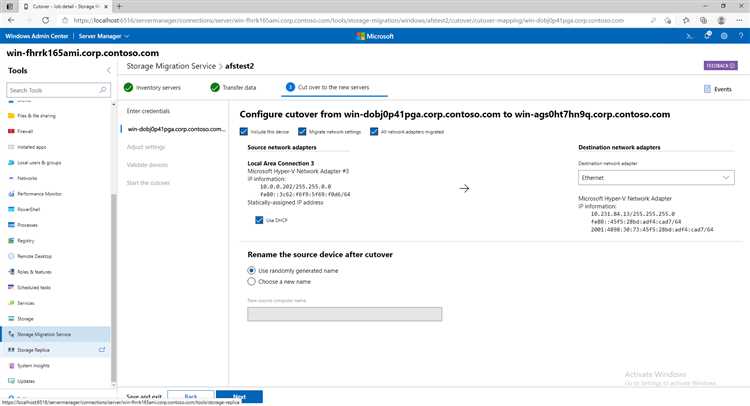Open browser more options menu
Image resolution: width=750 pixels, height=406 pixels.
739,20
